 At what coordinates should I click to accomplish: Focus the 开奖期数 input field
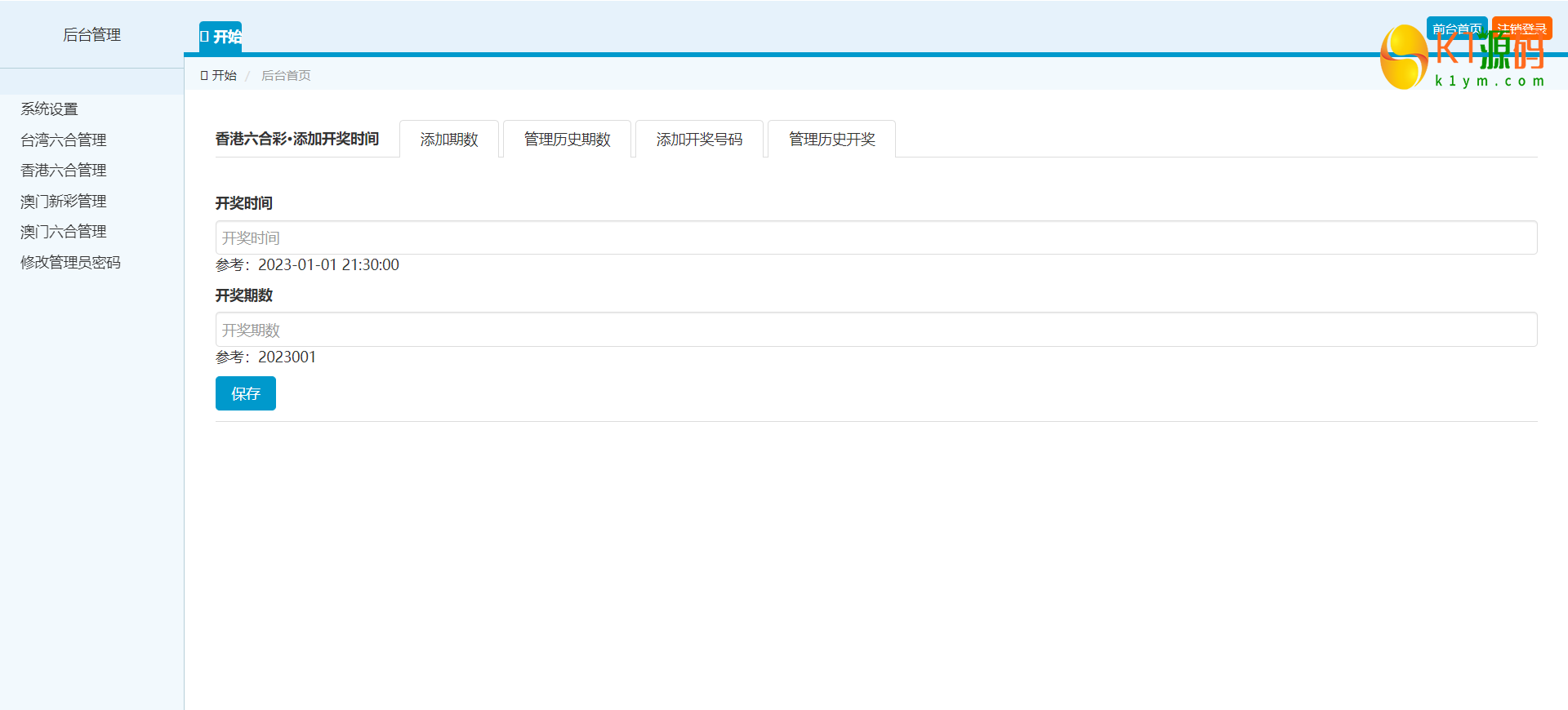tap(875, 330)
